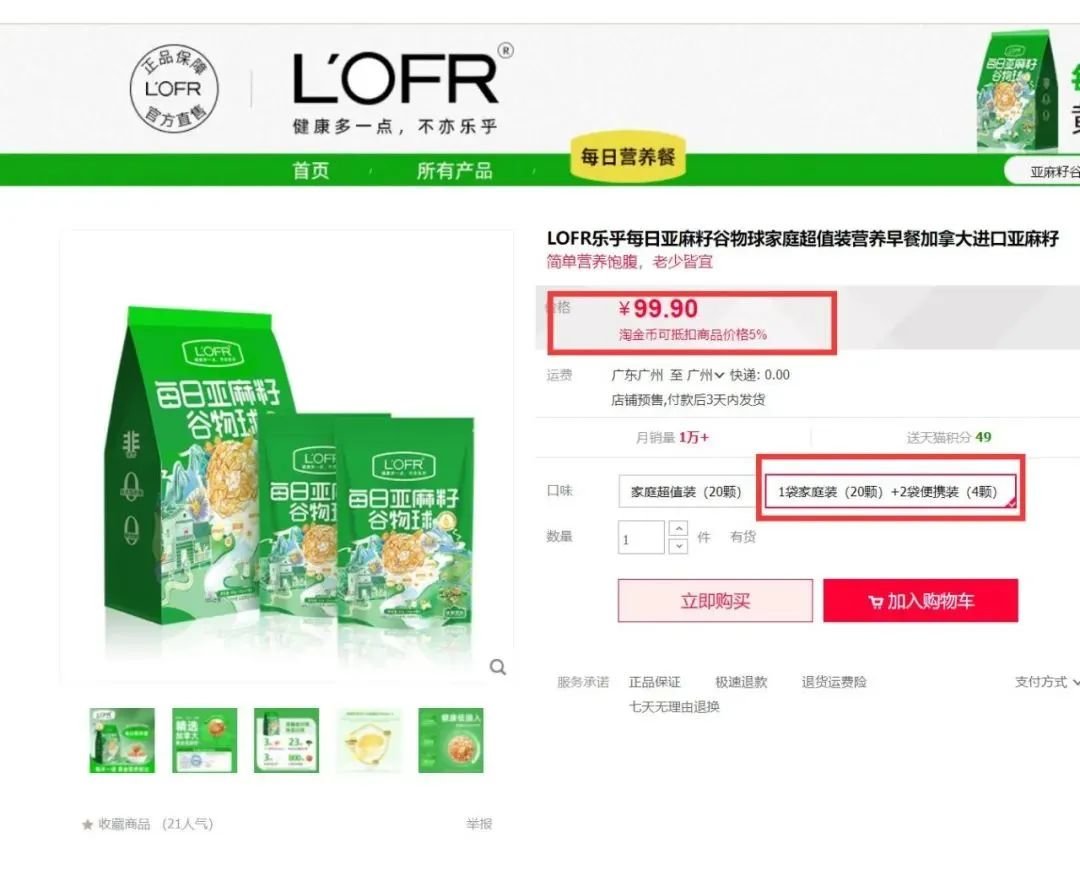Click the quantity input field

[641, 538]
